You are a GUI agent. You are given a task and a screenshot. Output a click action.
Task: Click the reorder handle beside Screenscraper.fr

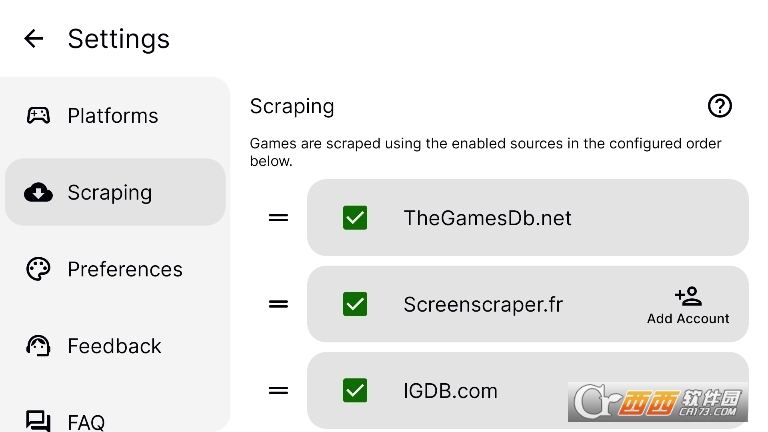click(278, 304)
